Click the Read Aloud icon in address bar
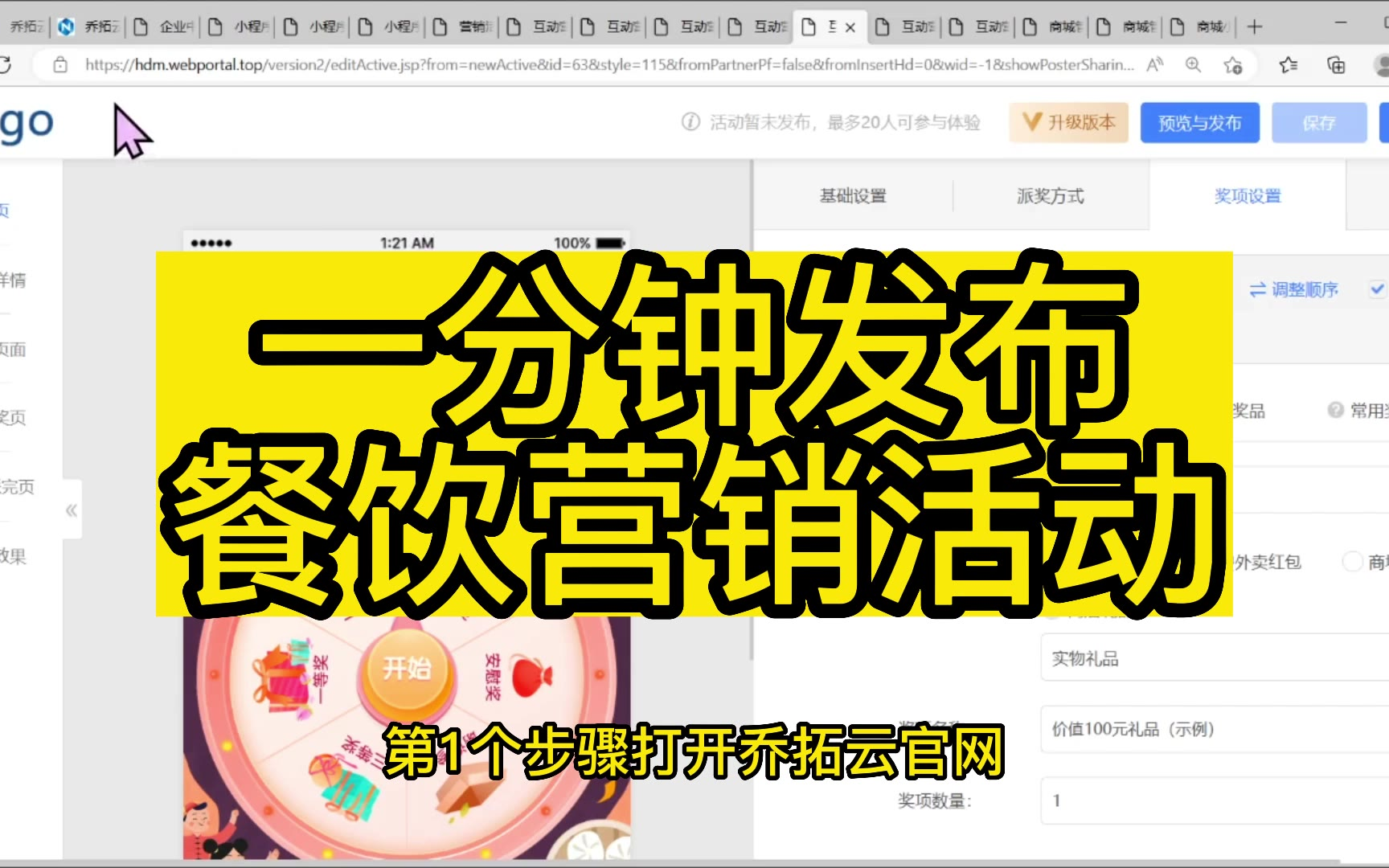 [x=1155, y=65]
